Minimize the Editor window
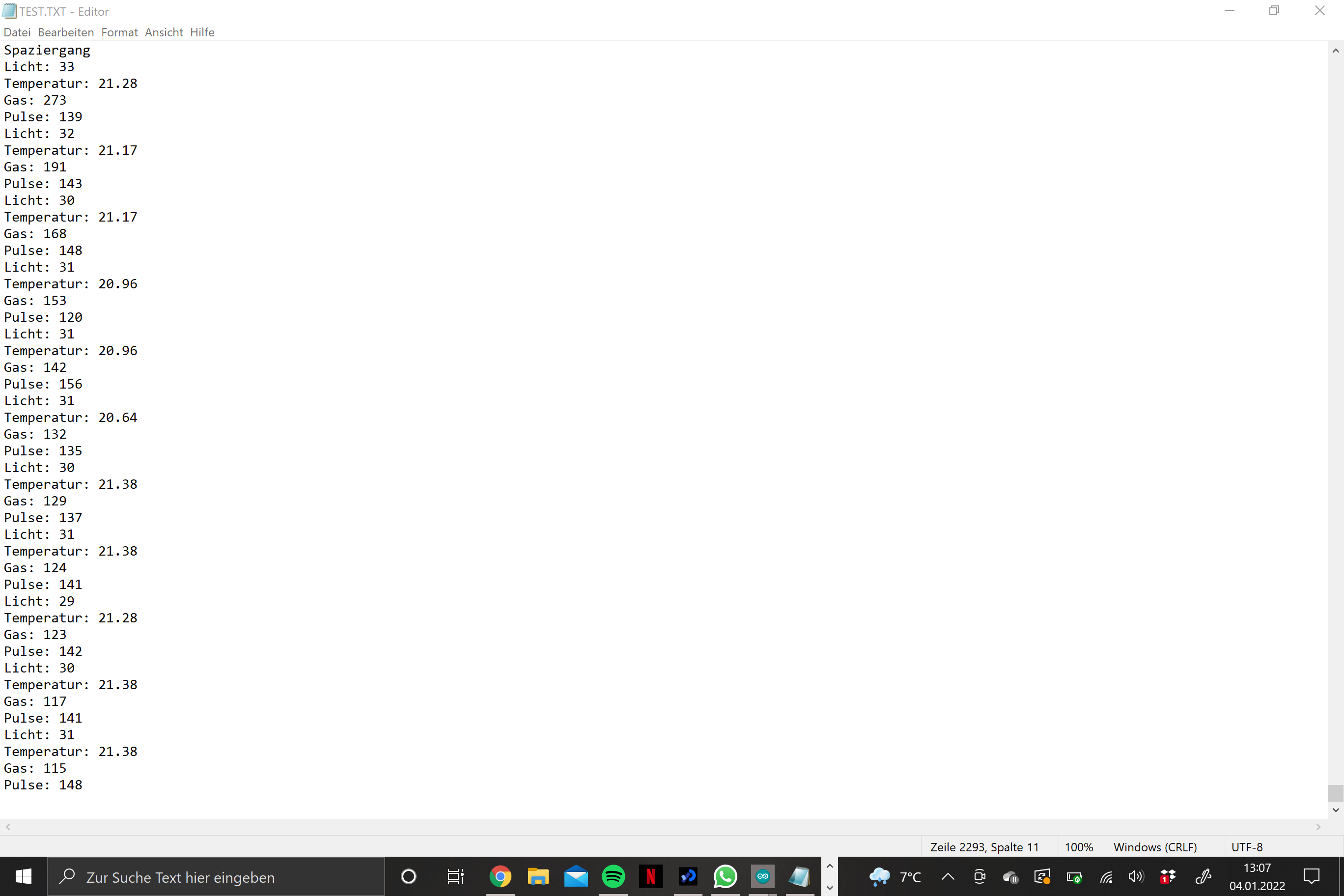 pyautogui.click(x=1230, y=11)
